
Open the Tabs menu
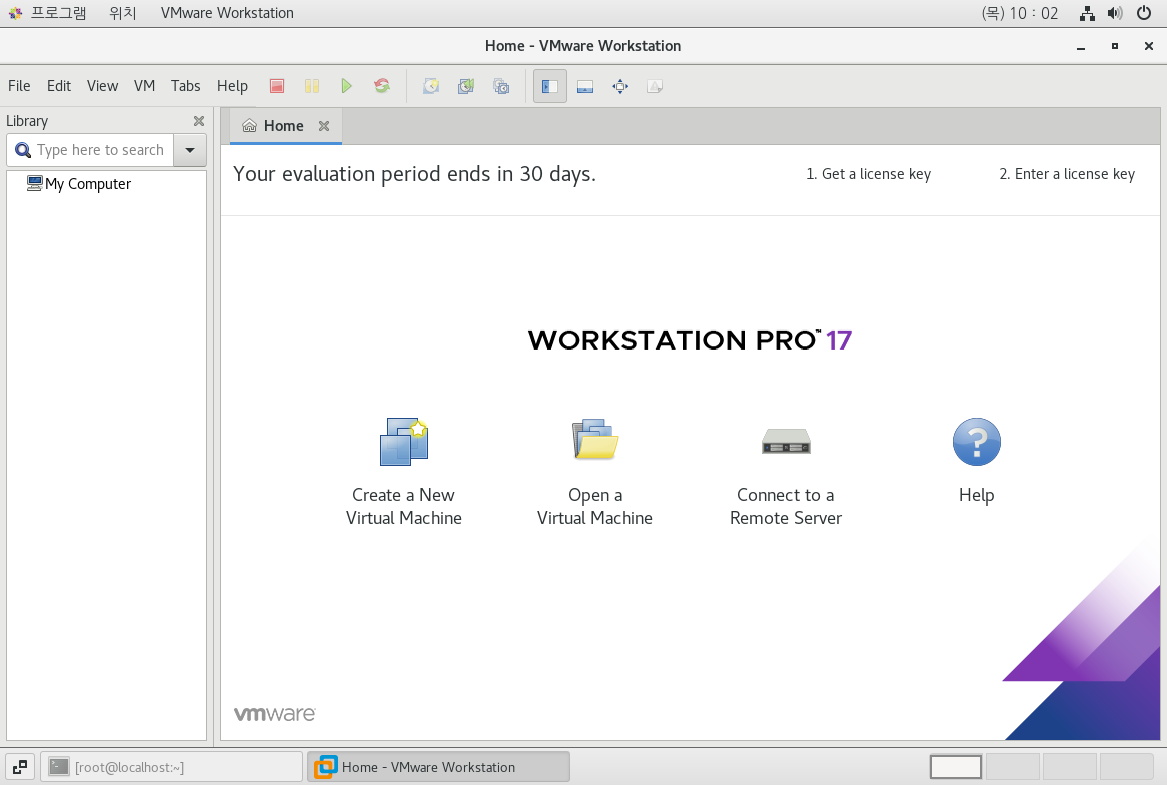click(x=185, y=86)
